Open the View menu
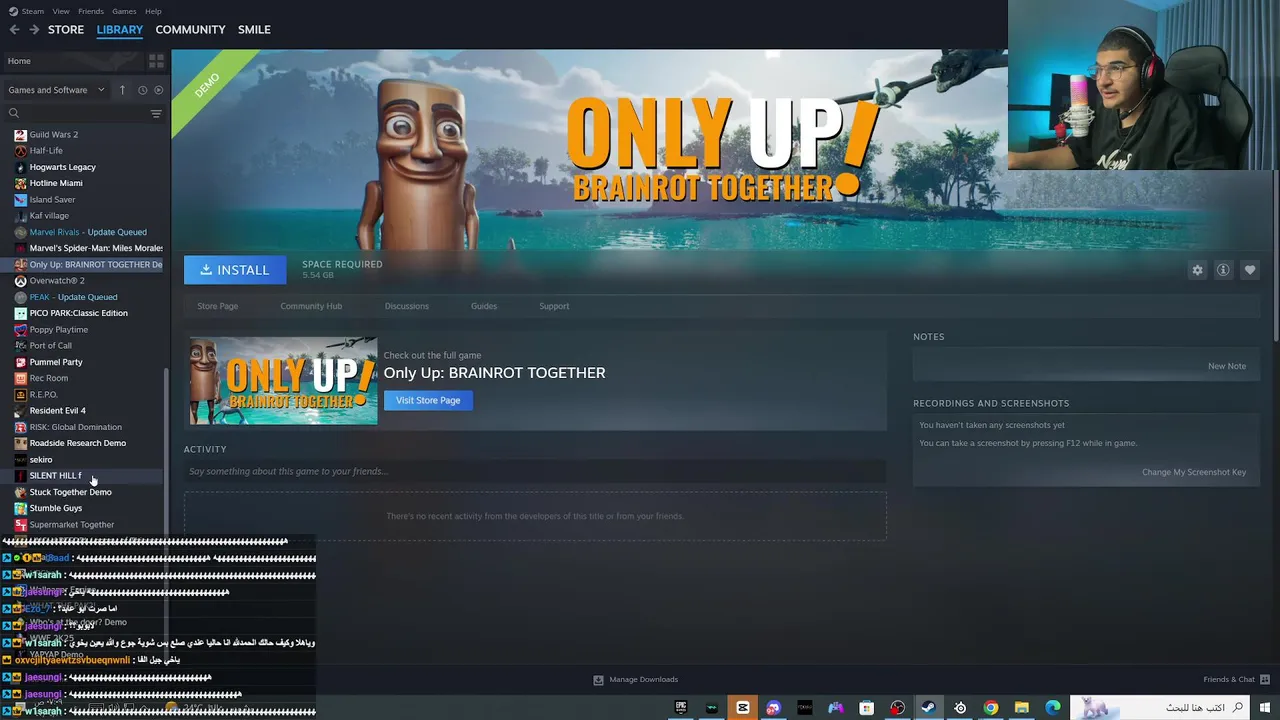 (61, 11)
